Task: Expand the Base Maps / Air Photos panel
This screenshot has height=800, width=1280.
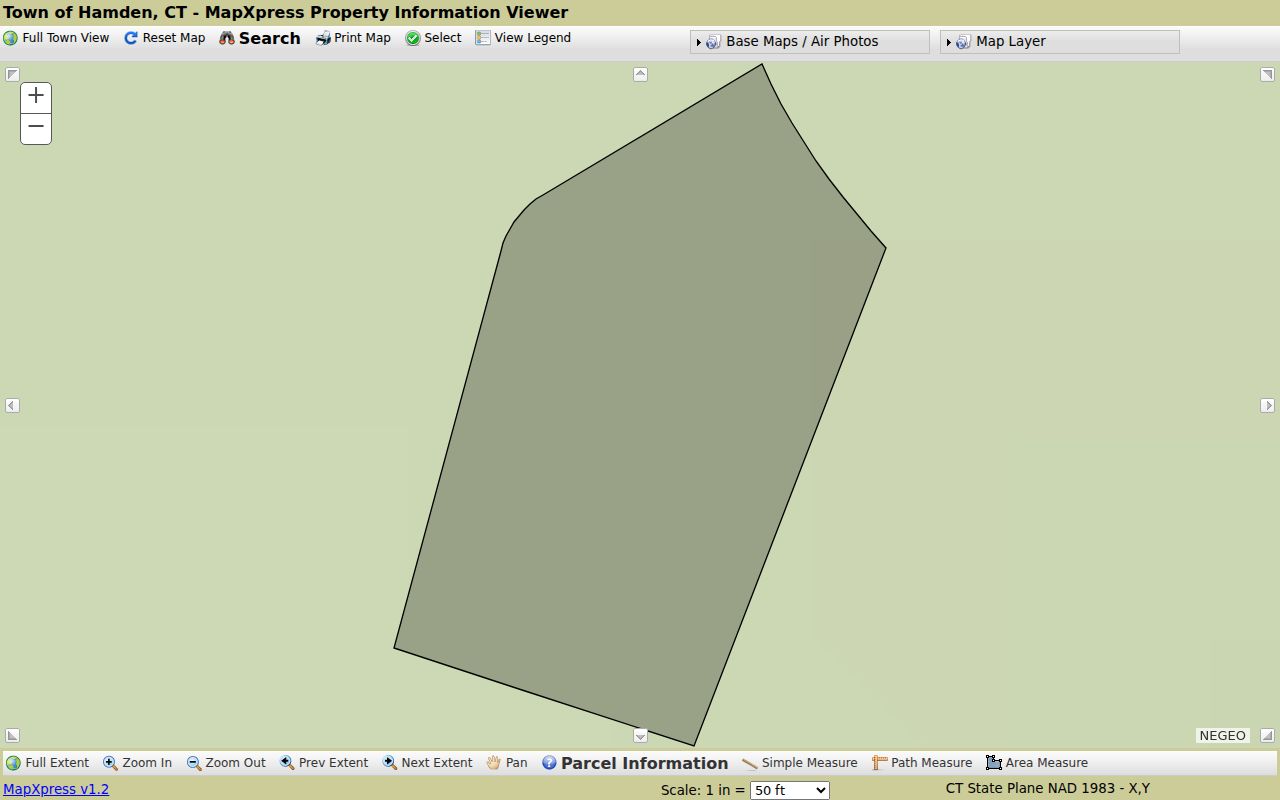Action: (810, 41)
